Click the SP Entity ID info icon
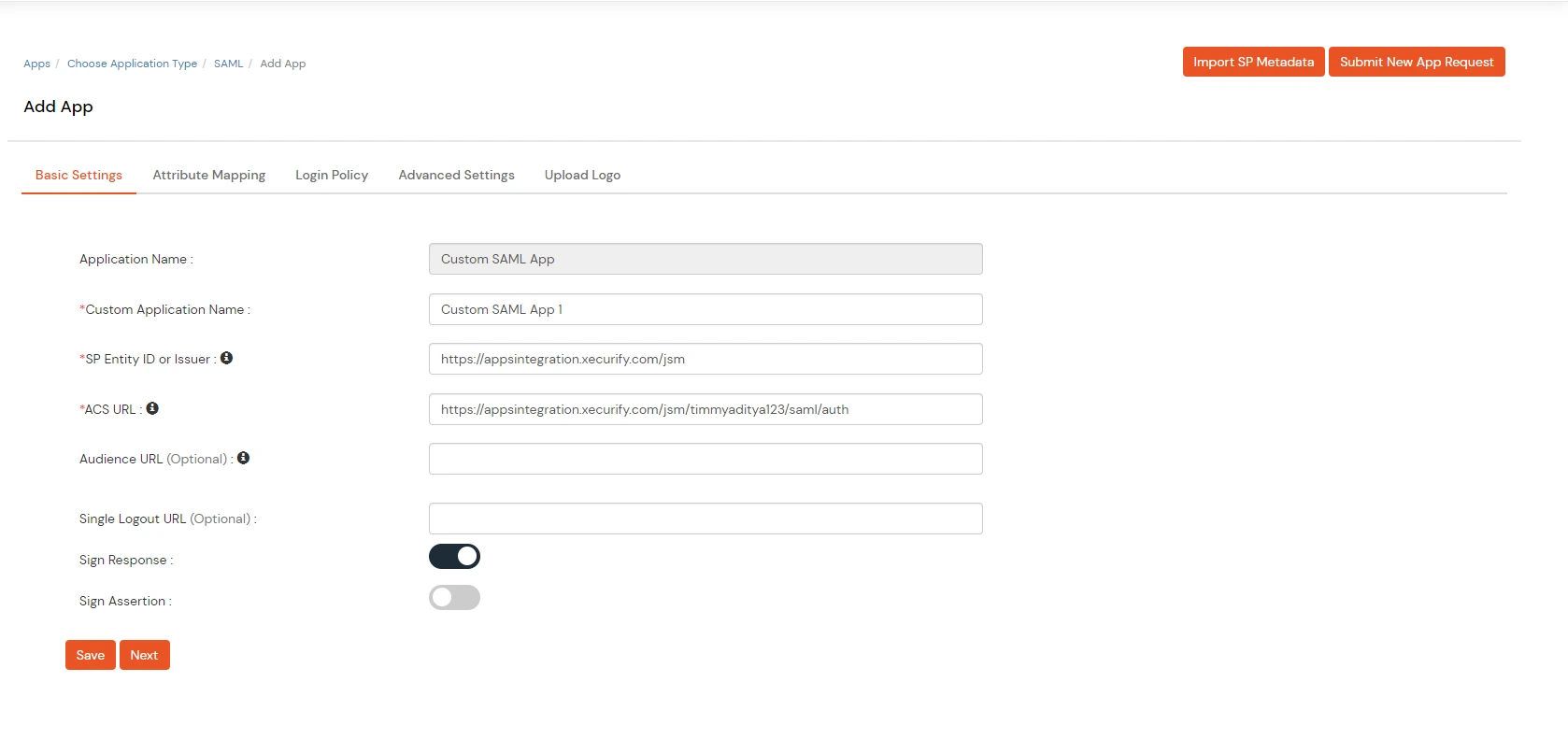The height and width of the screenshot is (739, 1568). click(x=226, y=358)
